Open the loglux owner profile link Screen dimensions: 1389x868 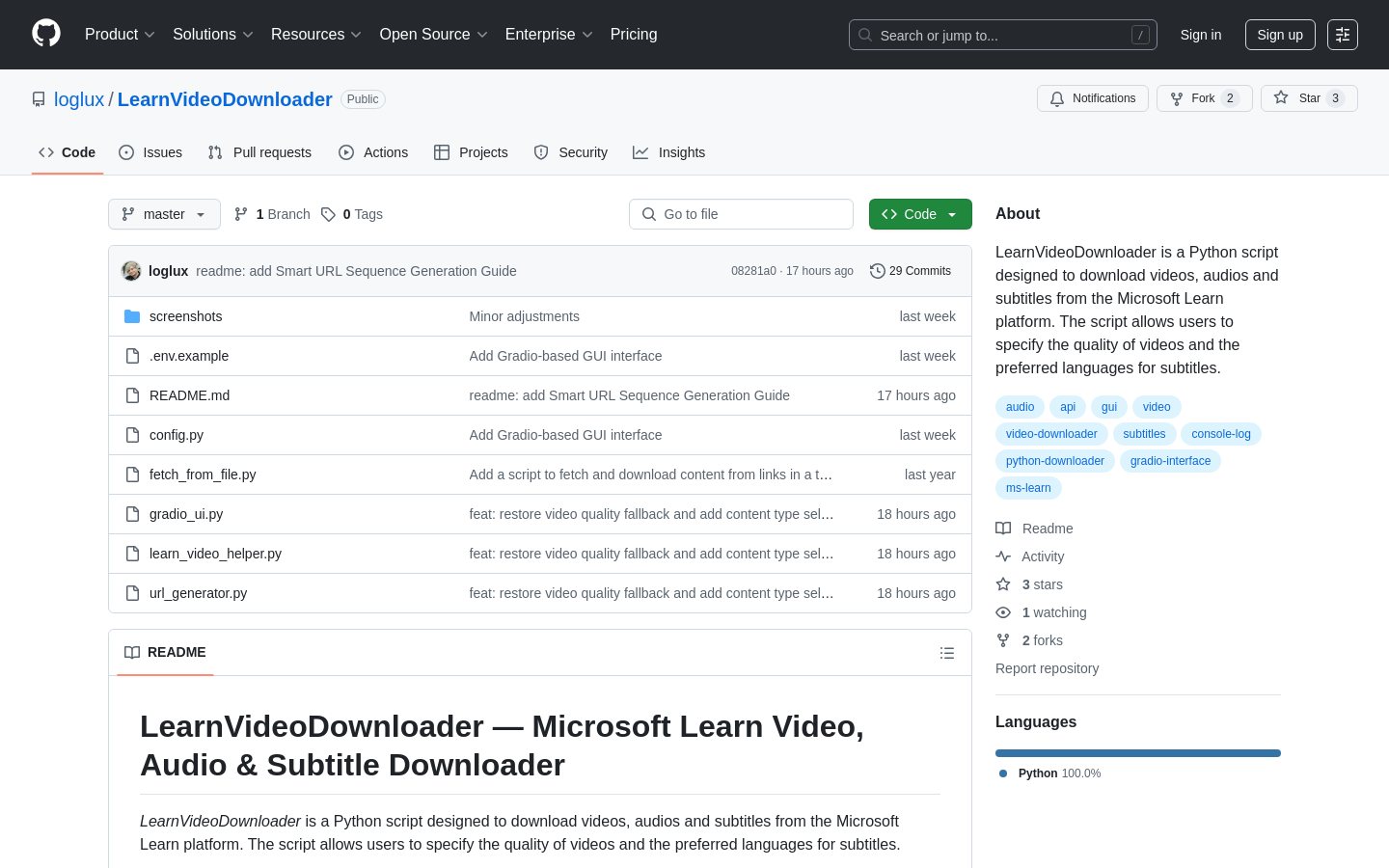79,99
